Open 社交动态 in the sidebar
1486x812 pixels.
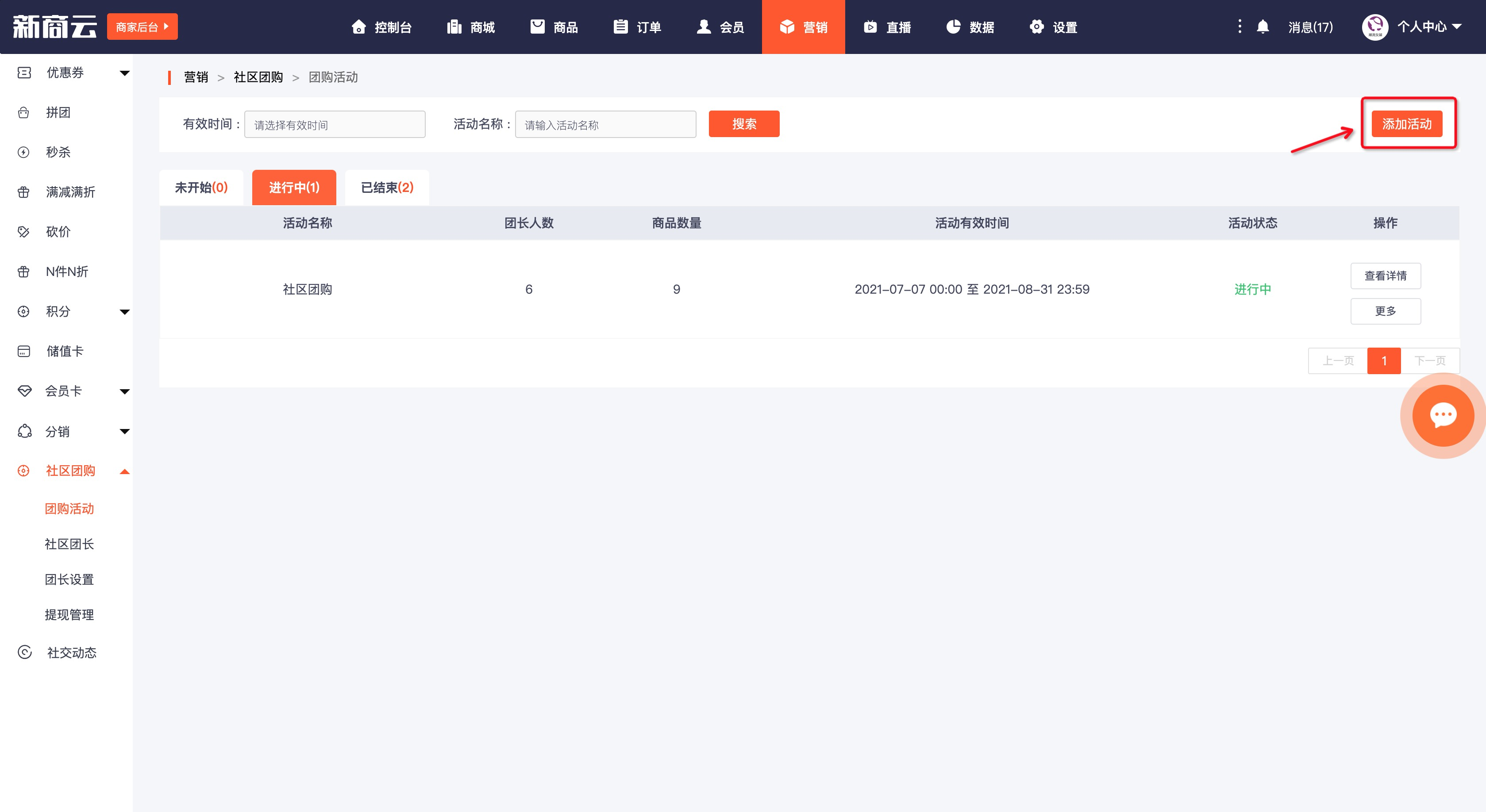(72, 652)
